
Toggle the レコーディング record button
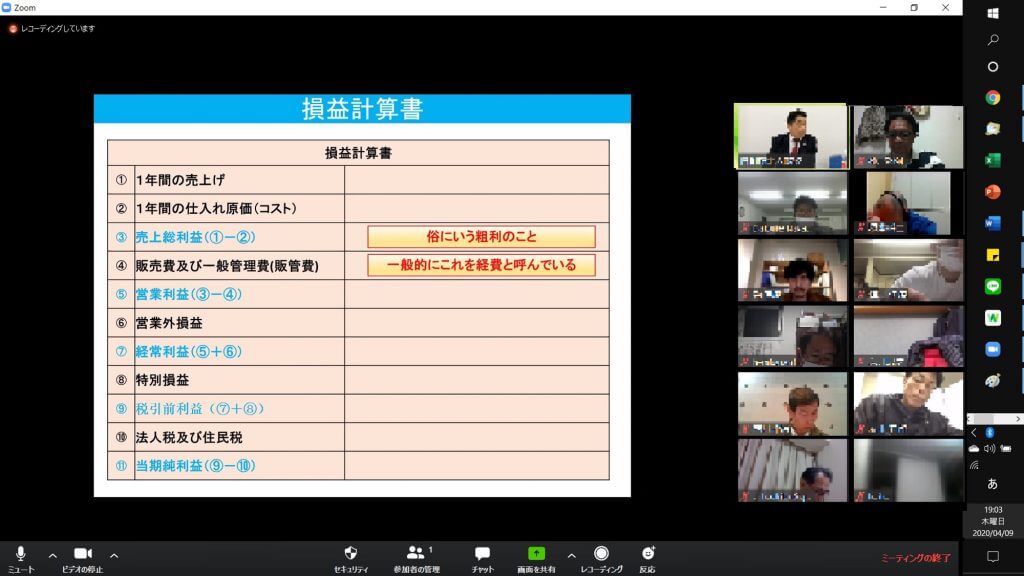(601, 559)
